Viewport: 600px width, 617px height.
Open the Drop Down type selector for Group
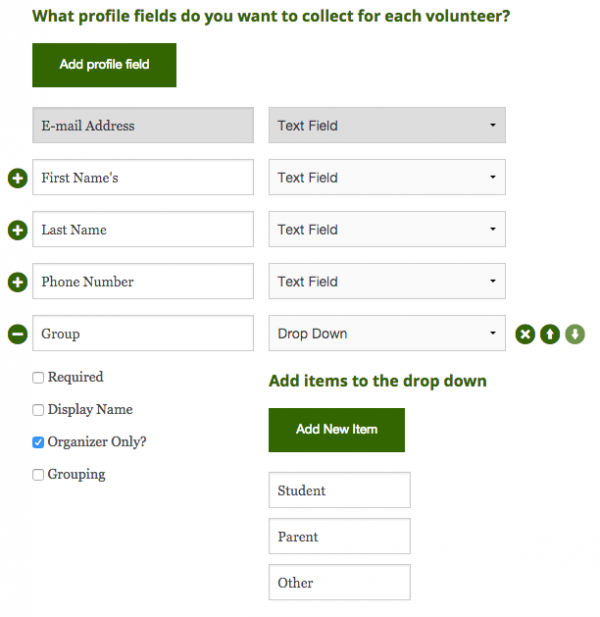click(x=387, y=333)
